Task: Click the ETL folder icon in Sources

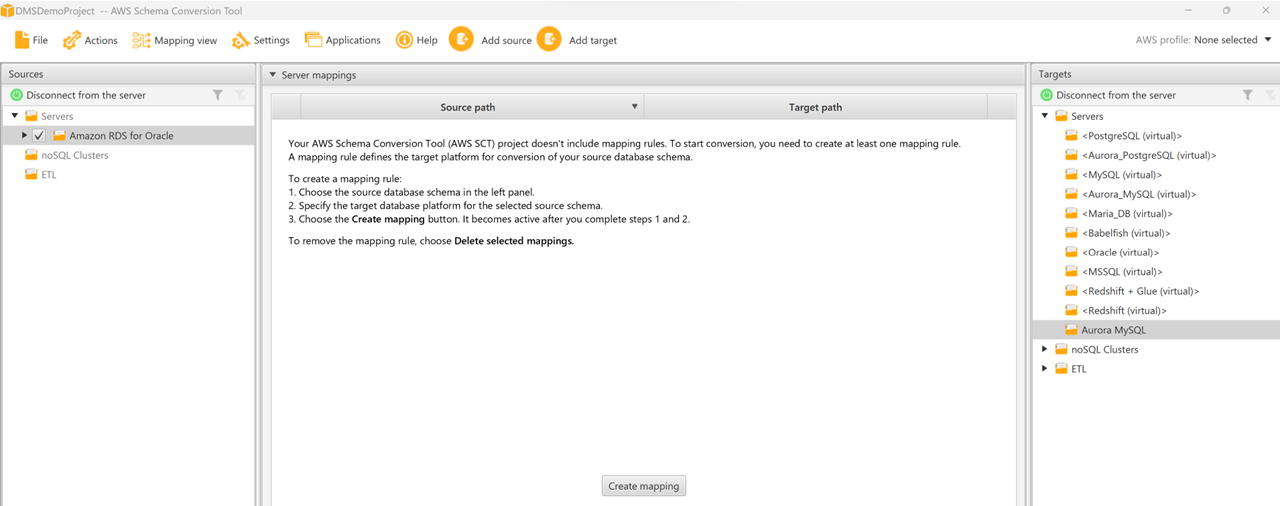Action: tap(31, 174)
